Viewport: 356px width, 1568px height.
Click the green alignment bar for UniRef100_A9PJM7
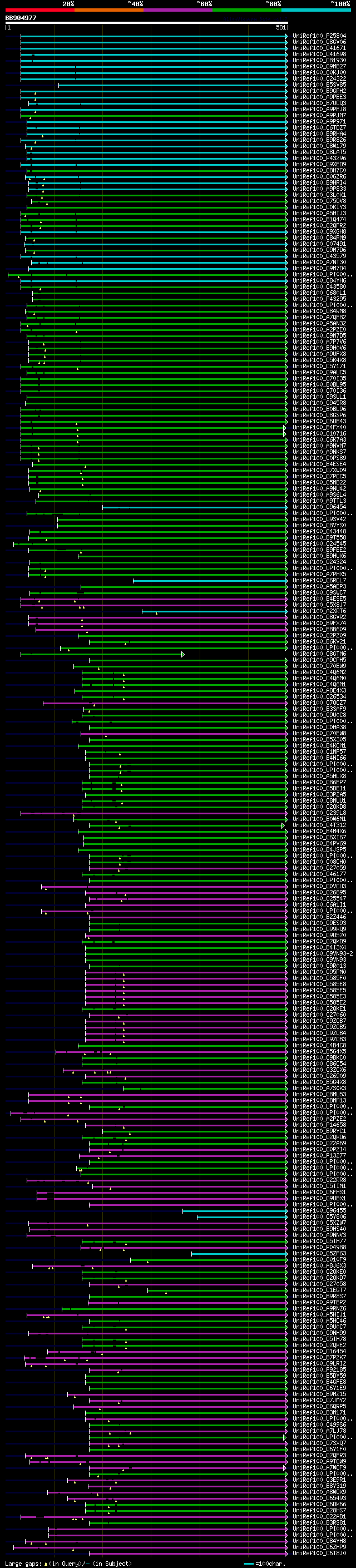154,115
